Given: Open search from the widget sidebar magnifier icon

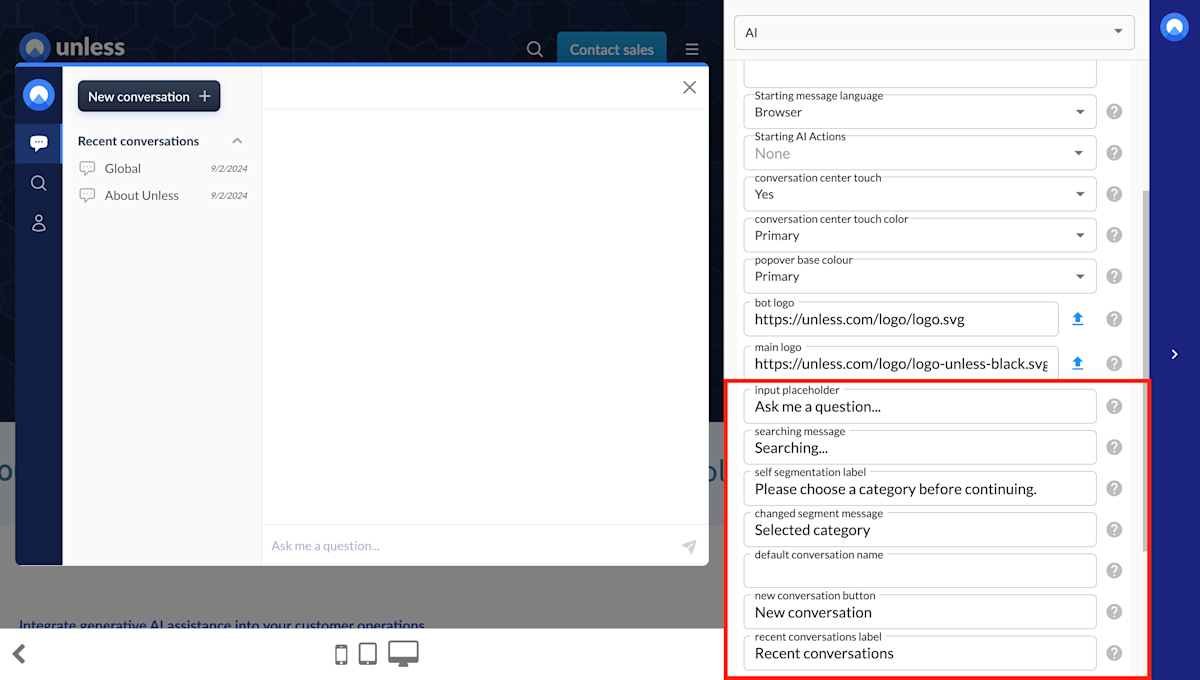Looking at the screenshot, I should [x=38, y=183].
